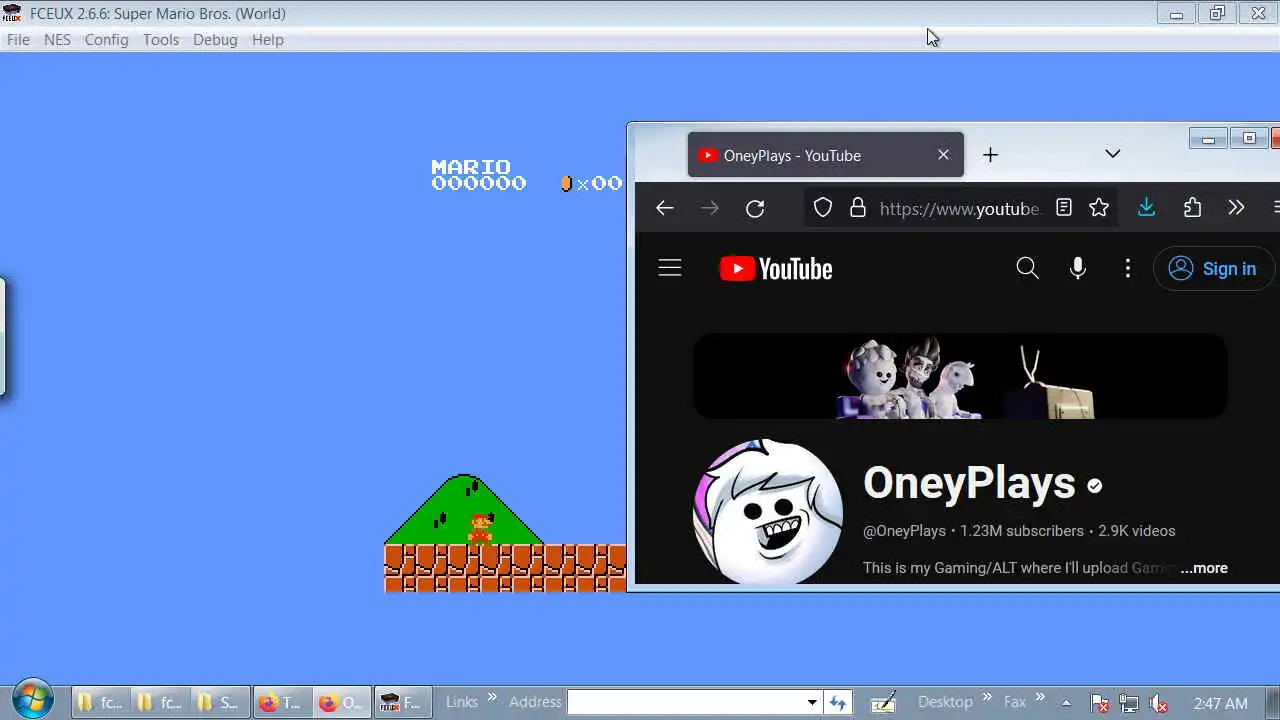Click the Sign in button on YouTube

[1213, 269]
